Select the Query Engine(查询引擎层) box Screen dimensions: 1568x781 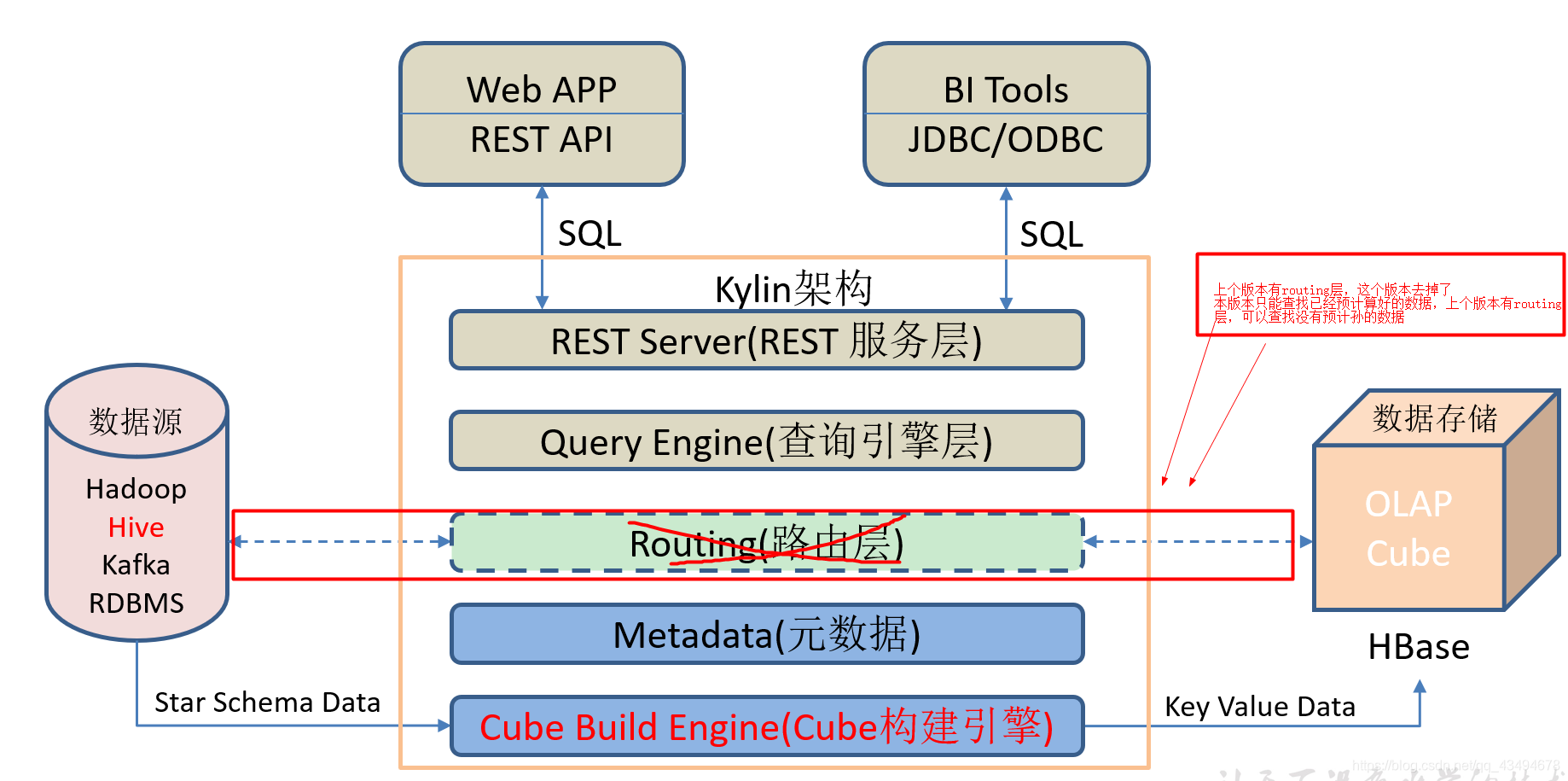(x=767, y=441)
